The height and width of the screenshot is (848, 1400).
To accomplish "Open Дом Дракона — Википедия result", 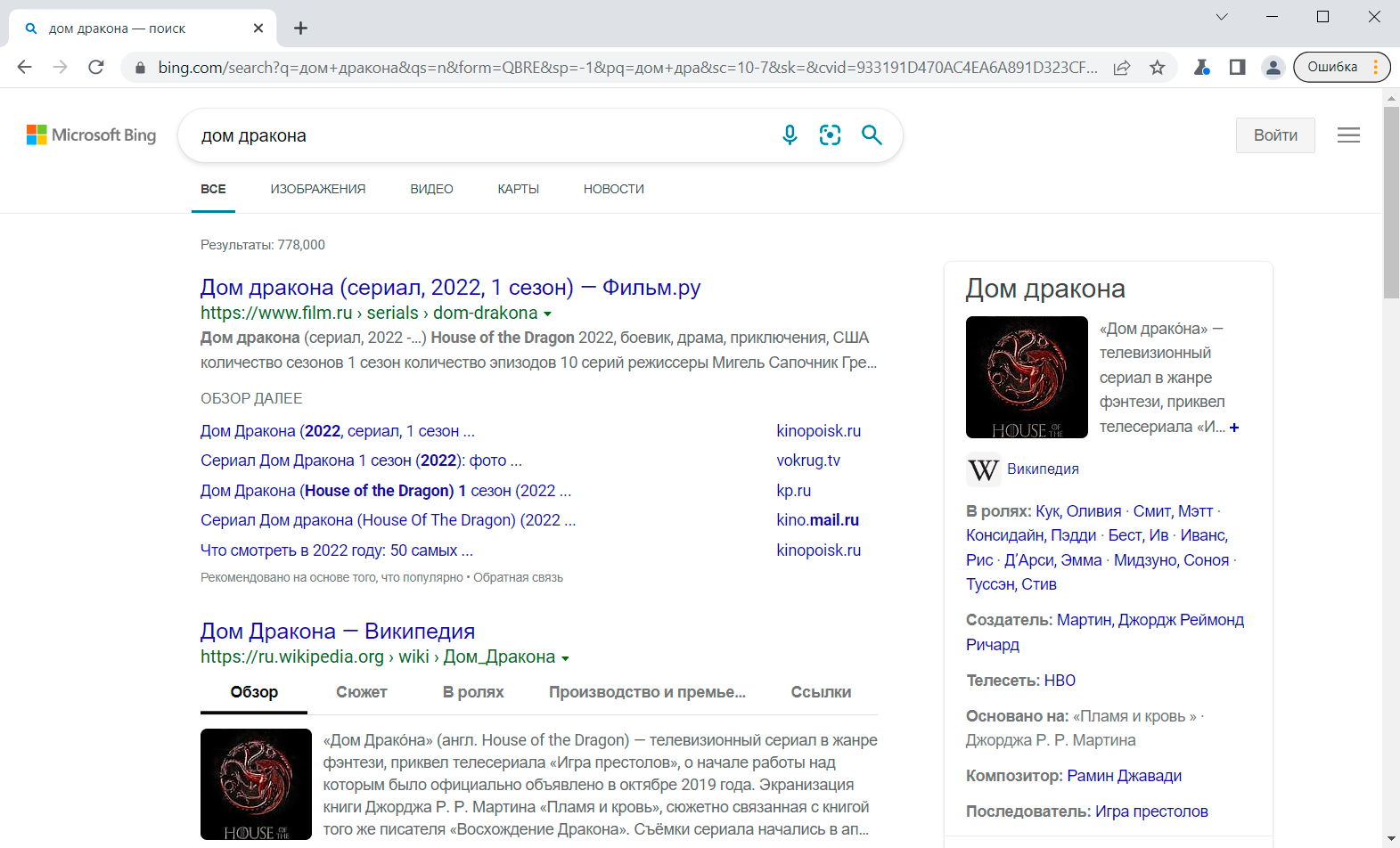I will tap(338, 632).
